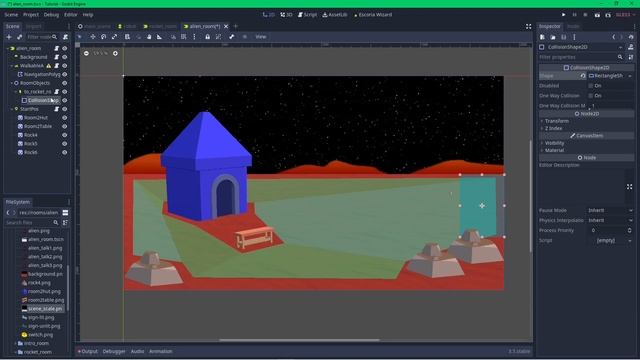Image resolution: width=640 pixels, height=360 pixels.
Task: Toggle distraction free mode
Action: click(x=529, y=26)
